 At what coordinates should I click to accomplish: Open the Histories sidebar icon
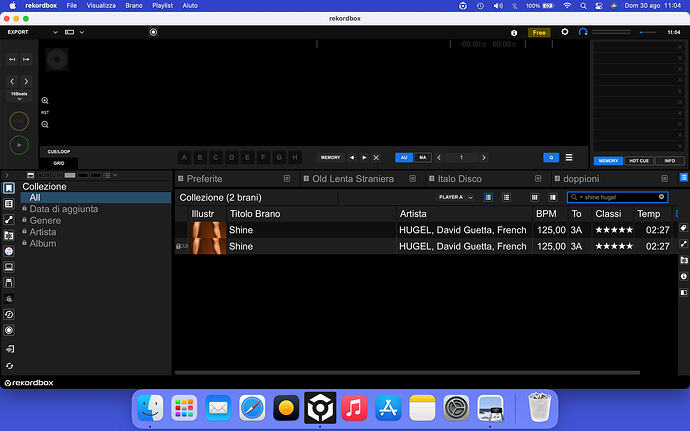pos(9,314)
